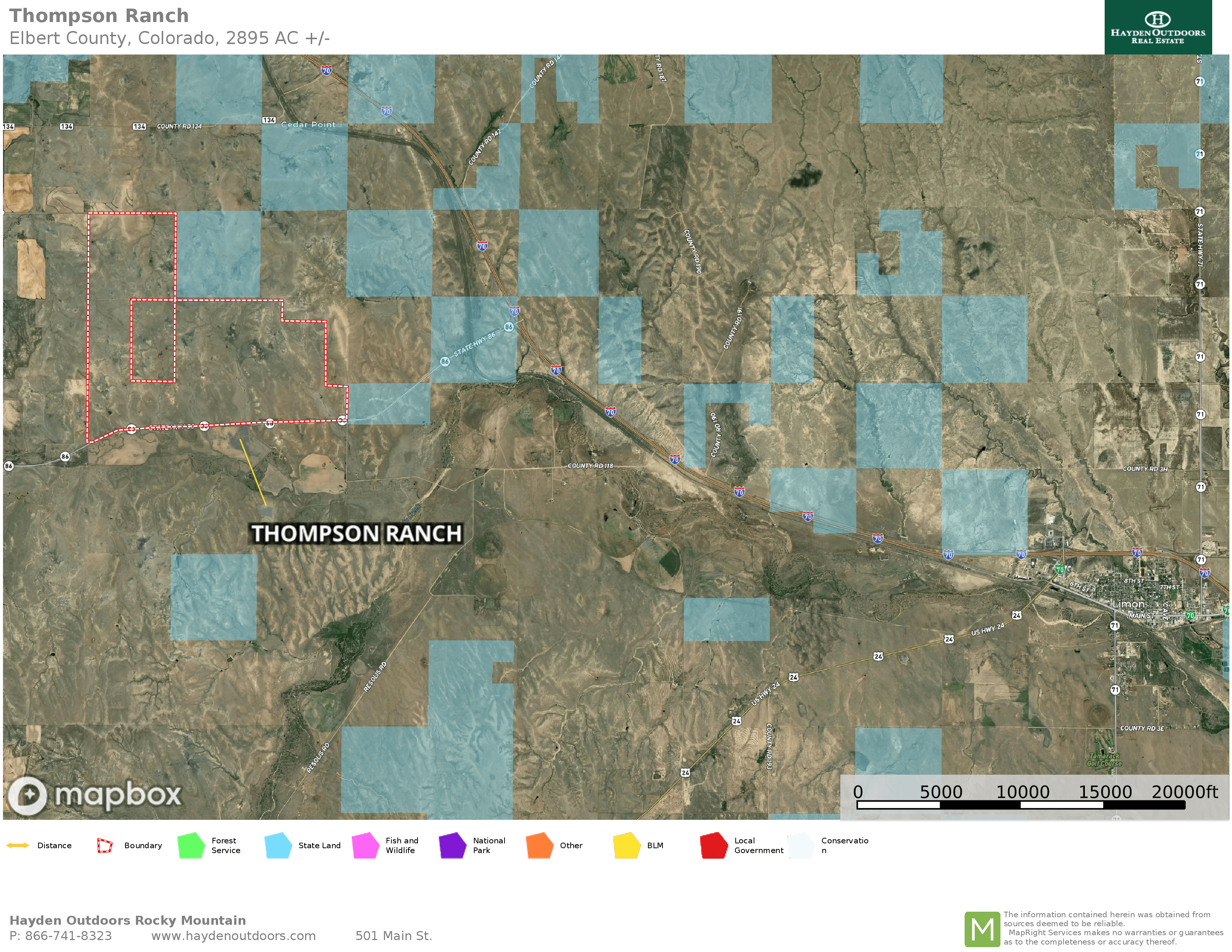The height and width of the screenshot is (952, 1232).
Task: Click the yellow Distance arrow legend icon
Action: tap(18, 845)
